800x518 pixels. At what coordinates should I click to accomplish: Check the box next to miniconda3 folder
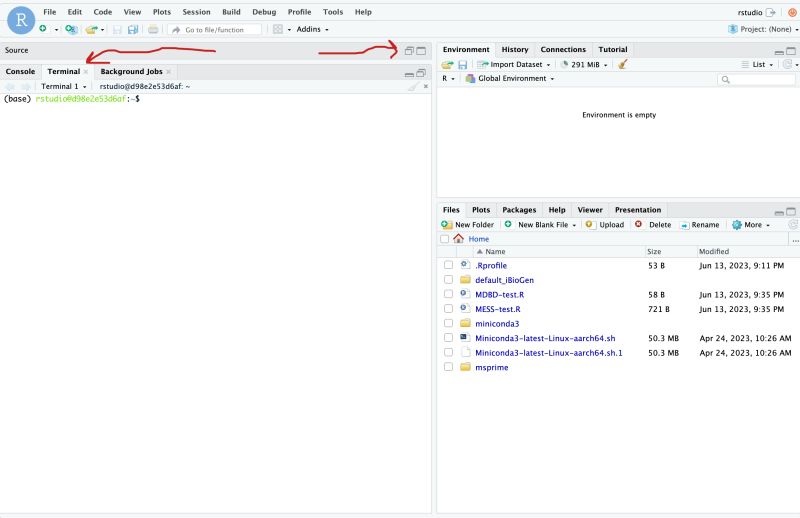point(448,323)
